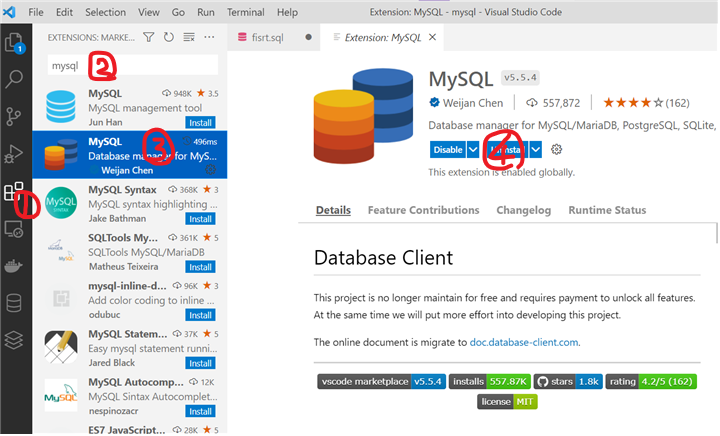
Task: Open the Go menu
Action: click(178, 12)
